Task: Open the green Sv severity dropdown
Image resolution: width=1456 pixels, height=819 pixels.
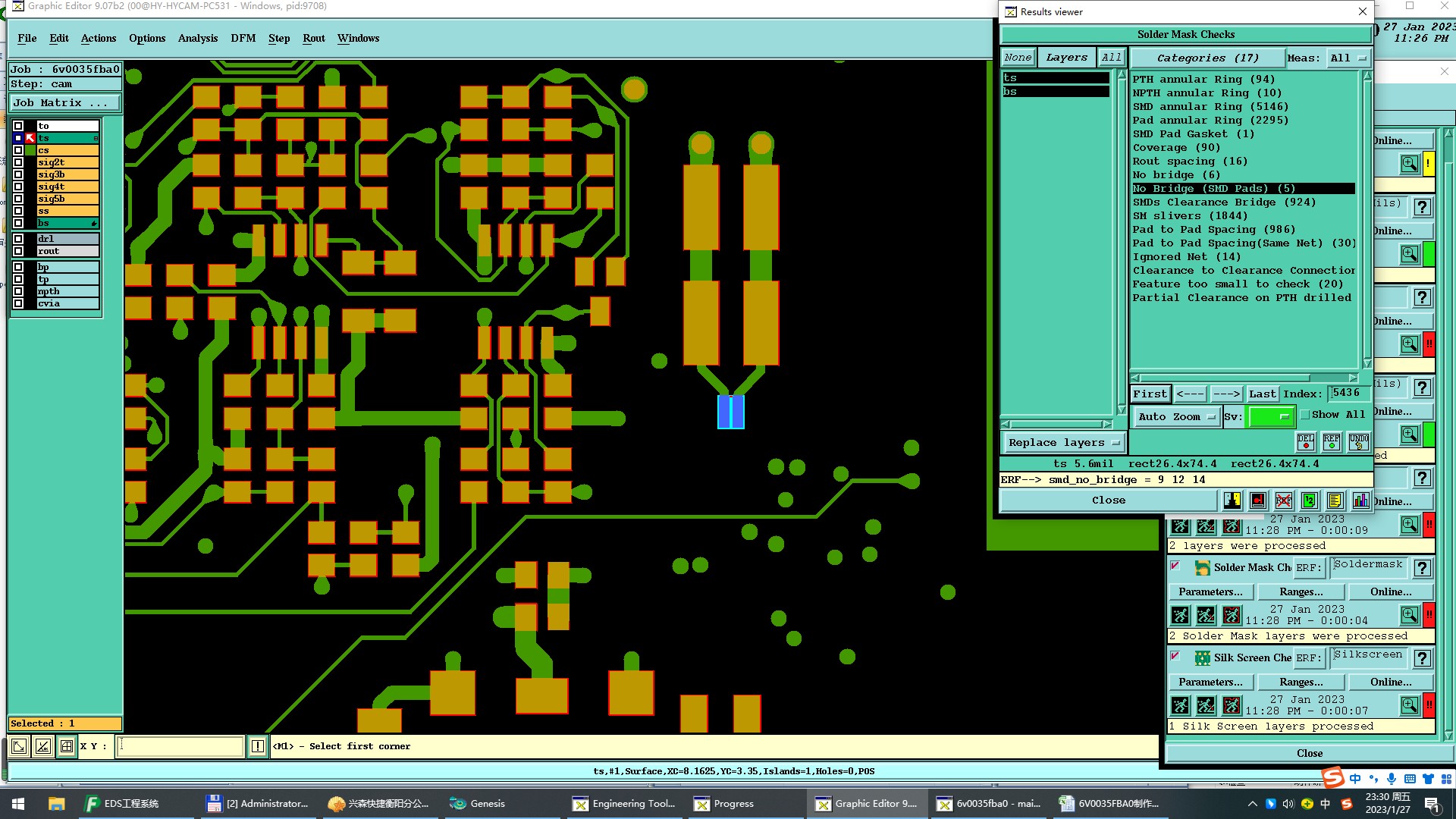Action: point(1271,416)
